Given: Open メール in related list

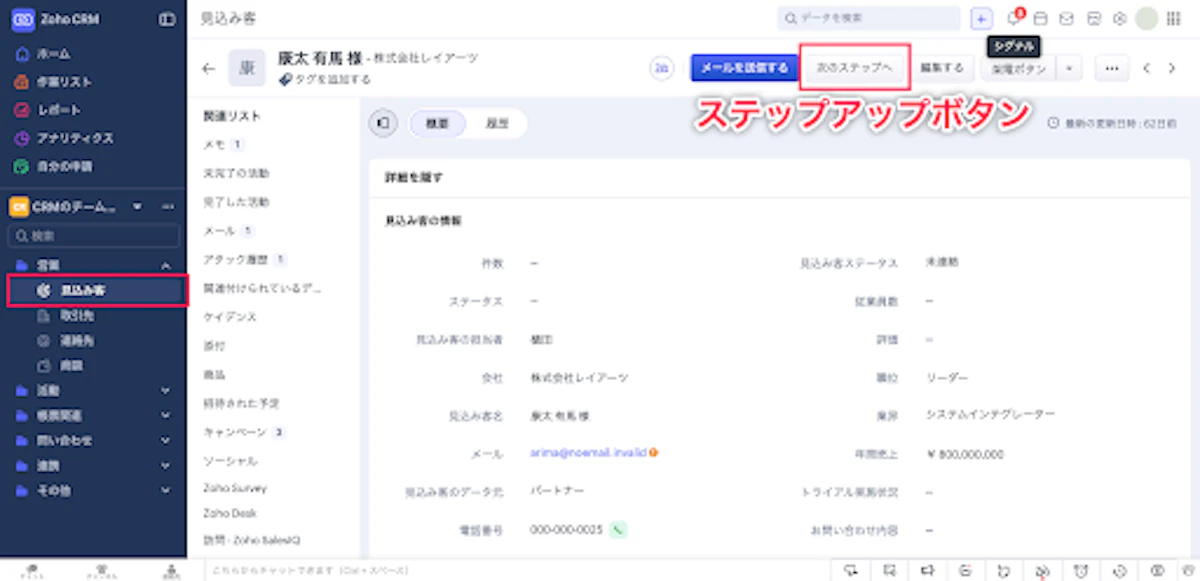Looking at the screenshot, I should click(219, 230).
